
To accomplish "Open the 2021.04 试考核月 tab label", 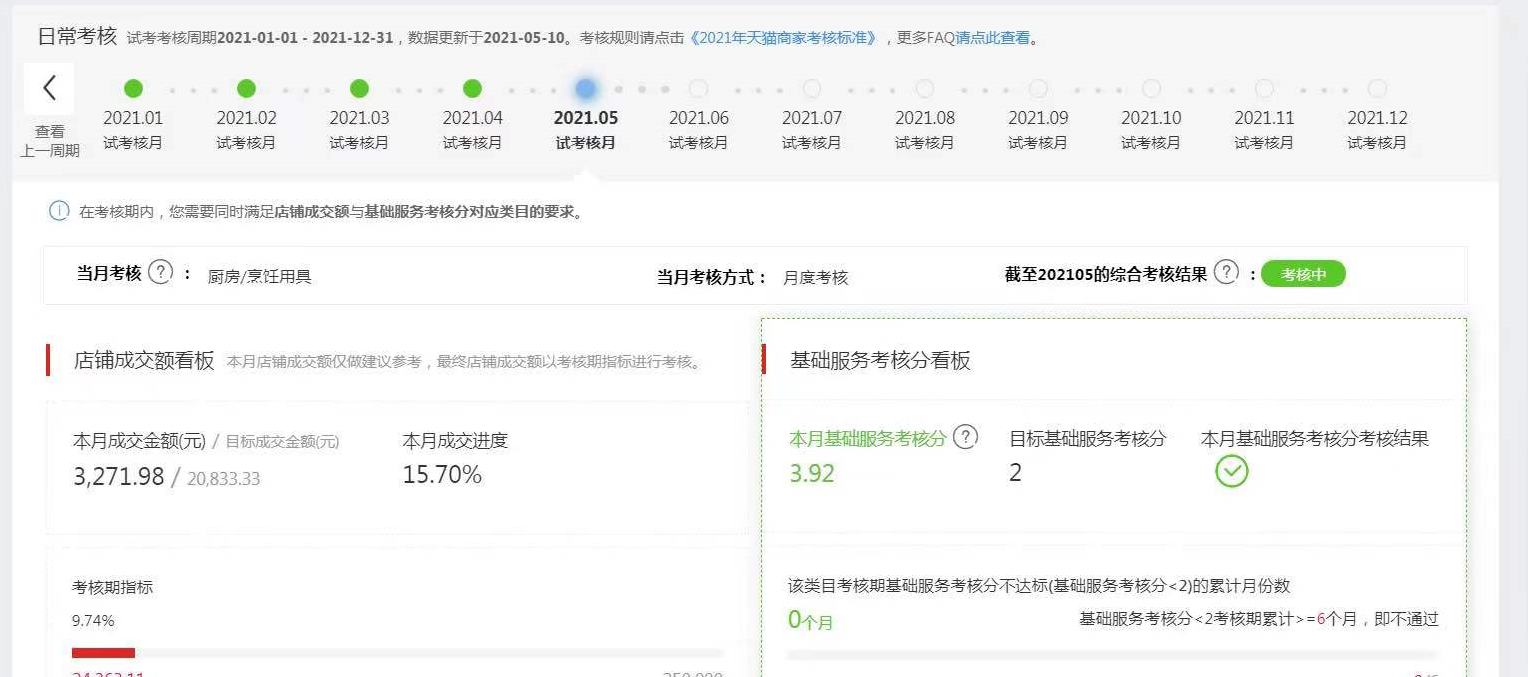I will point(472,130).
